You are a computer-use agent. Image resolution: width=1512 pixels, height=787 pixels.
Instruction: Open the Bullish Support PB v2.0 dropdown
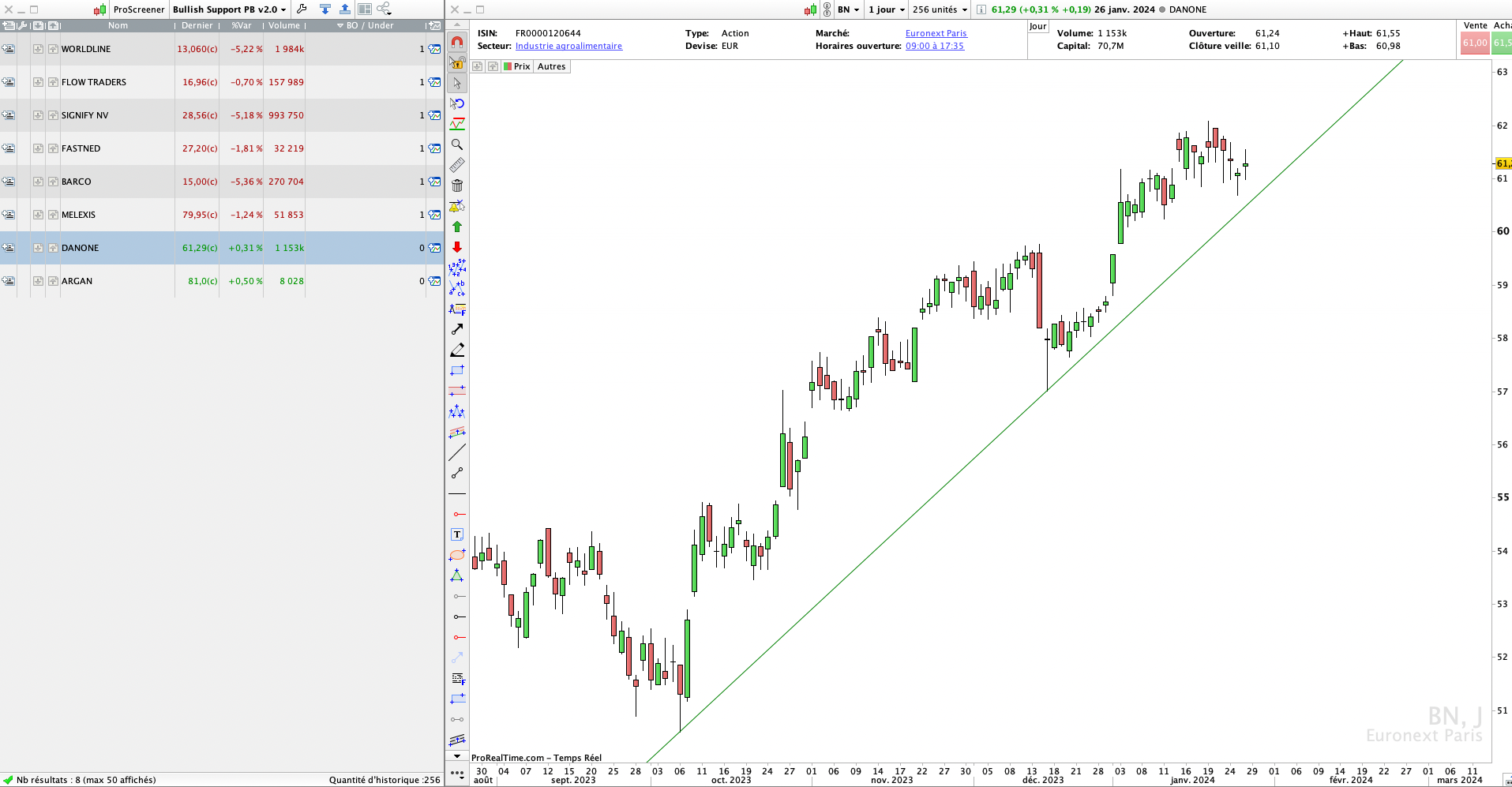(x=230, y=9)
